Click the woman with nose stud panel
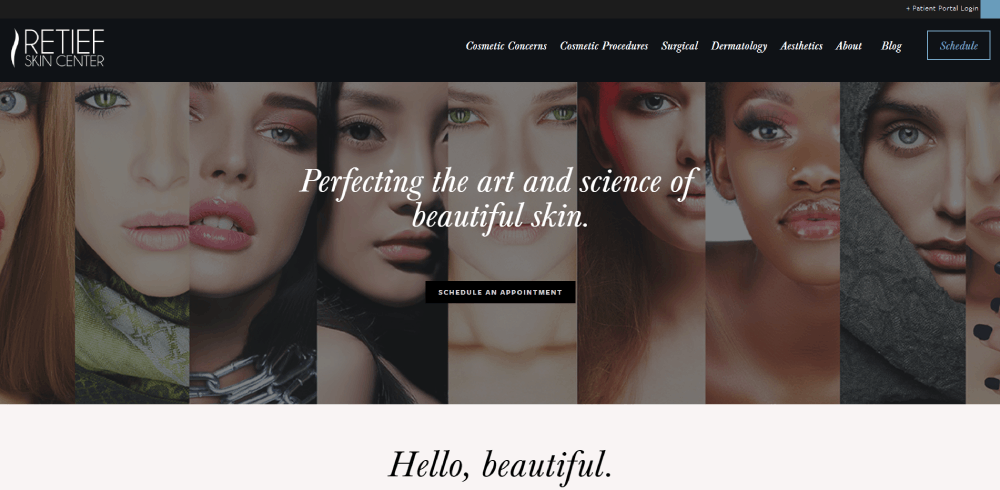 (772, 242)
